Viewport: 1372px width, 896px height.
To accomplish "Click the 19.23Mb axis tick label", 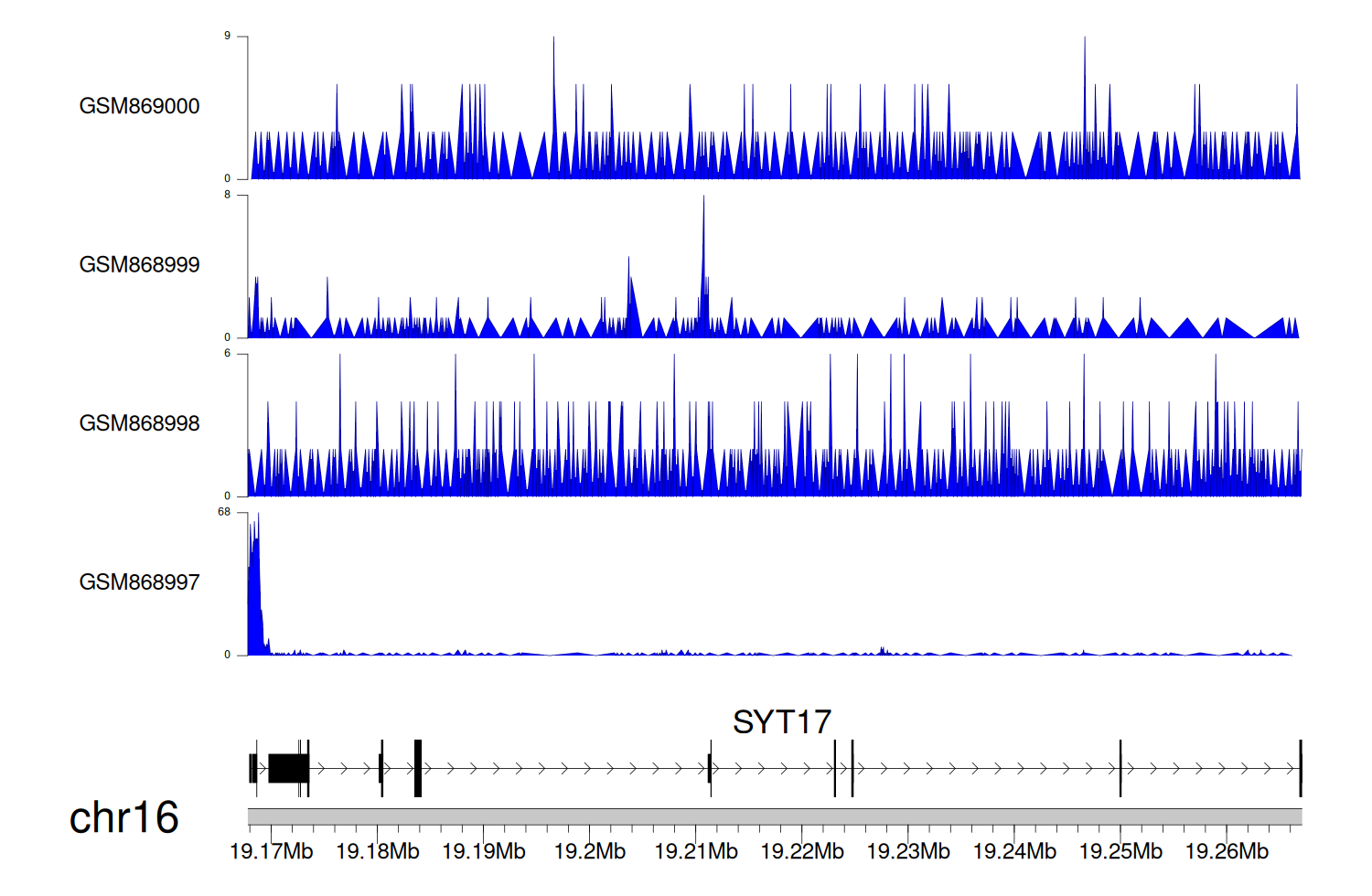I will click(x=908, y=851).
